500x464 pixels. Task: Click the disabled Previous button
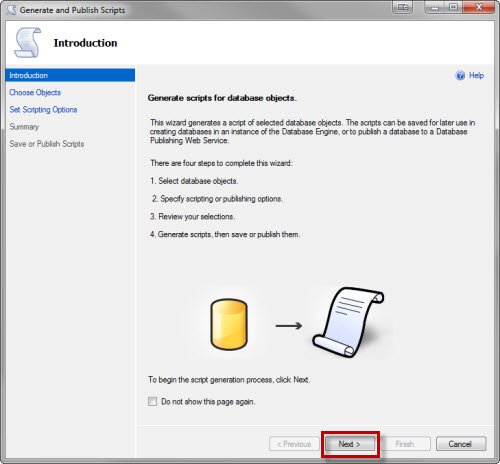[x=294, y=444]
